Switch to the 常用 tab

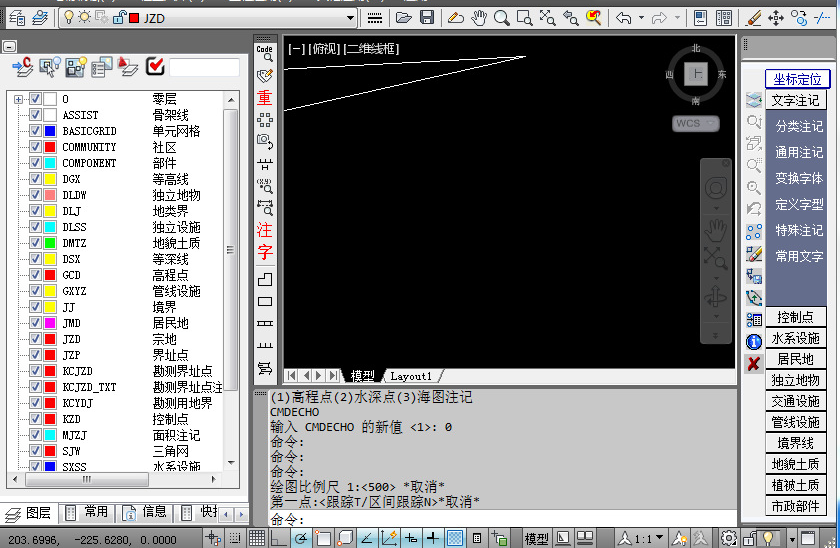[x=87, y=513]
